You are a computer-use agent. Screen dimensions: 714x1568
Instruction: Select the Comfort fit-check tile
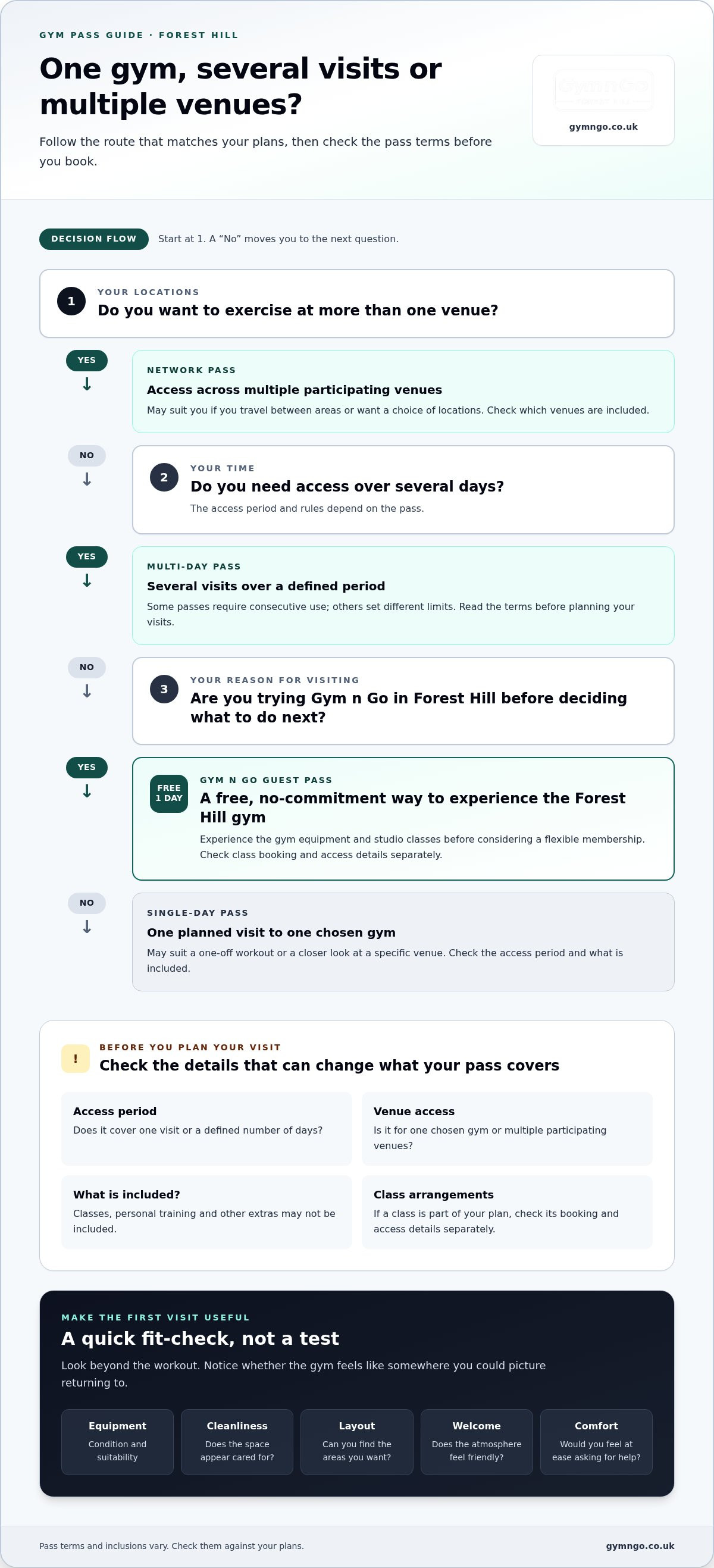click(596, 1442)
